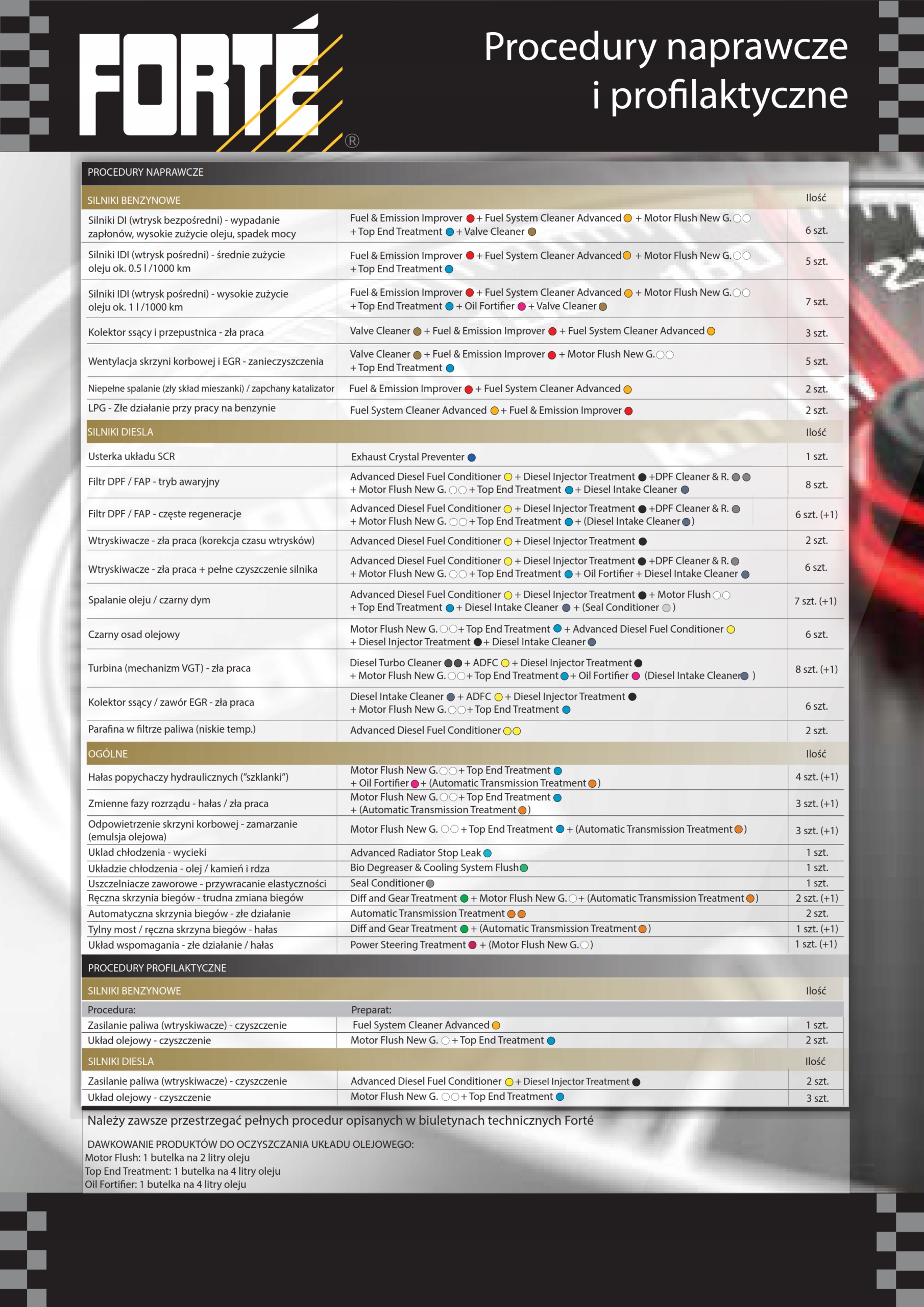
Task: Click the "Uklad chłodzenia - wycieki" label
Action: point(147,853)
